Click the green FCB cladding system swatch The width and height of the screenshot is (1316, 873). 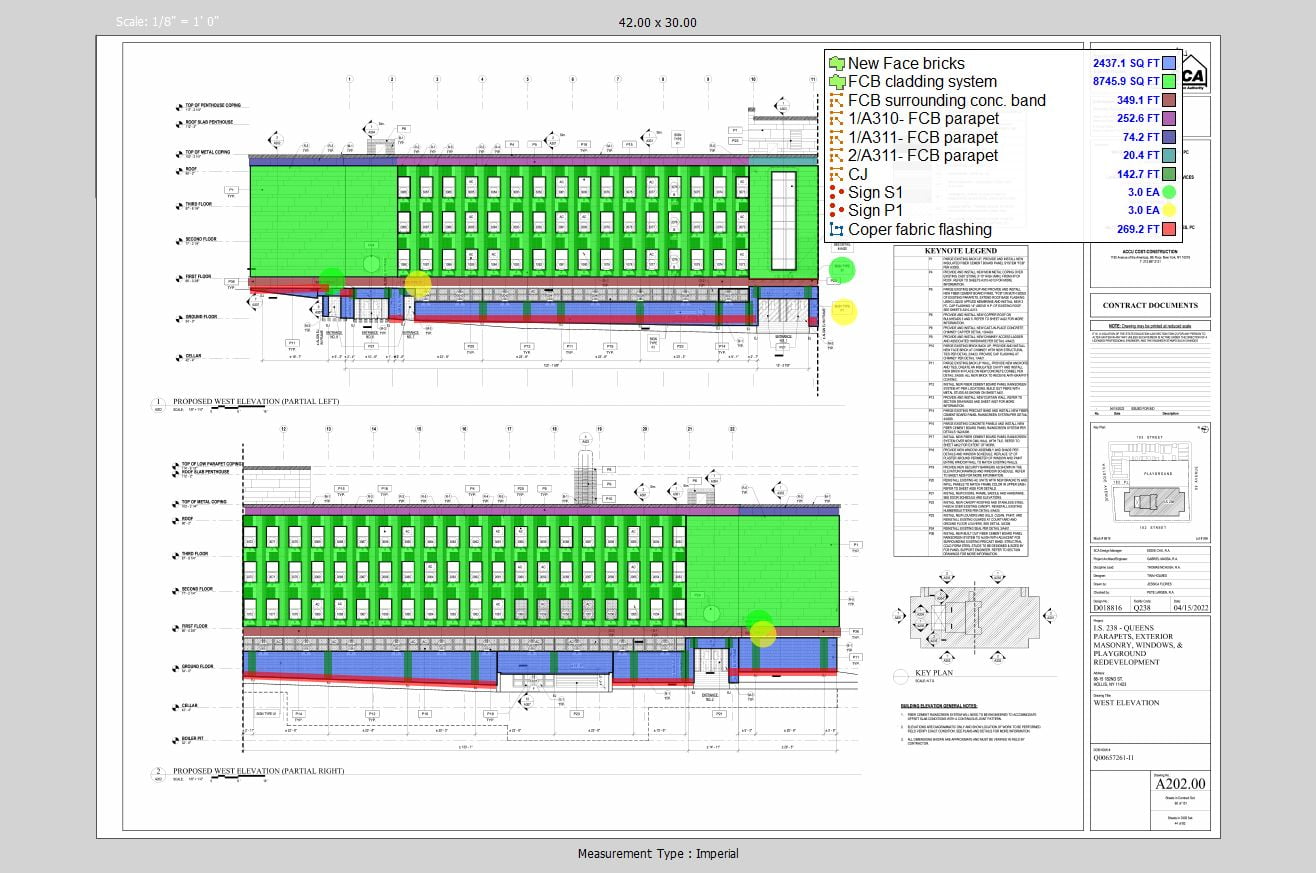(x=1169, y=82)
